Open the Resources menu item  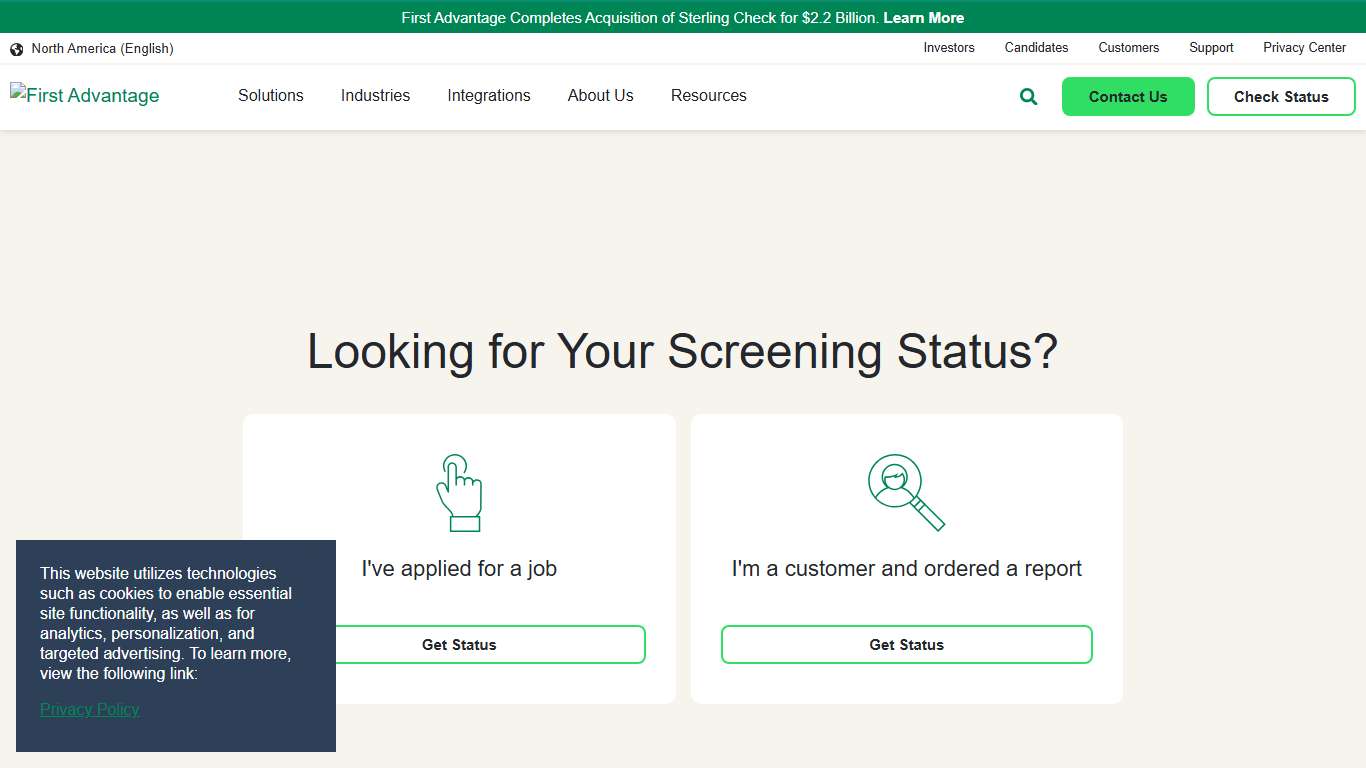point(708,96)
